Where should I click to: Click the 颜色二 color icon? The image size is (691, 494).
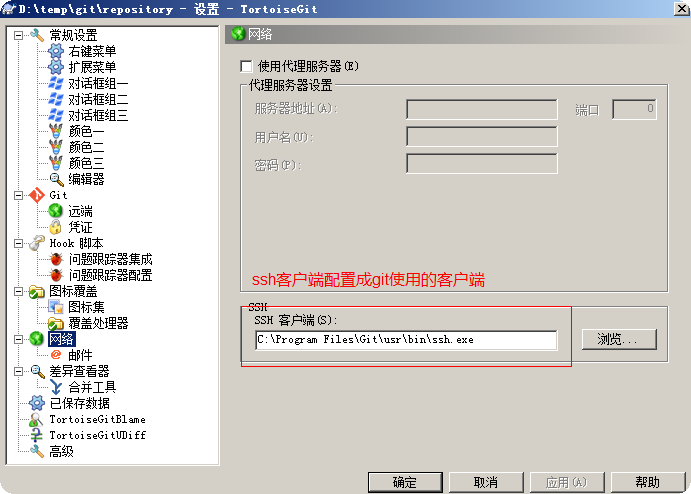click(56, 147)
